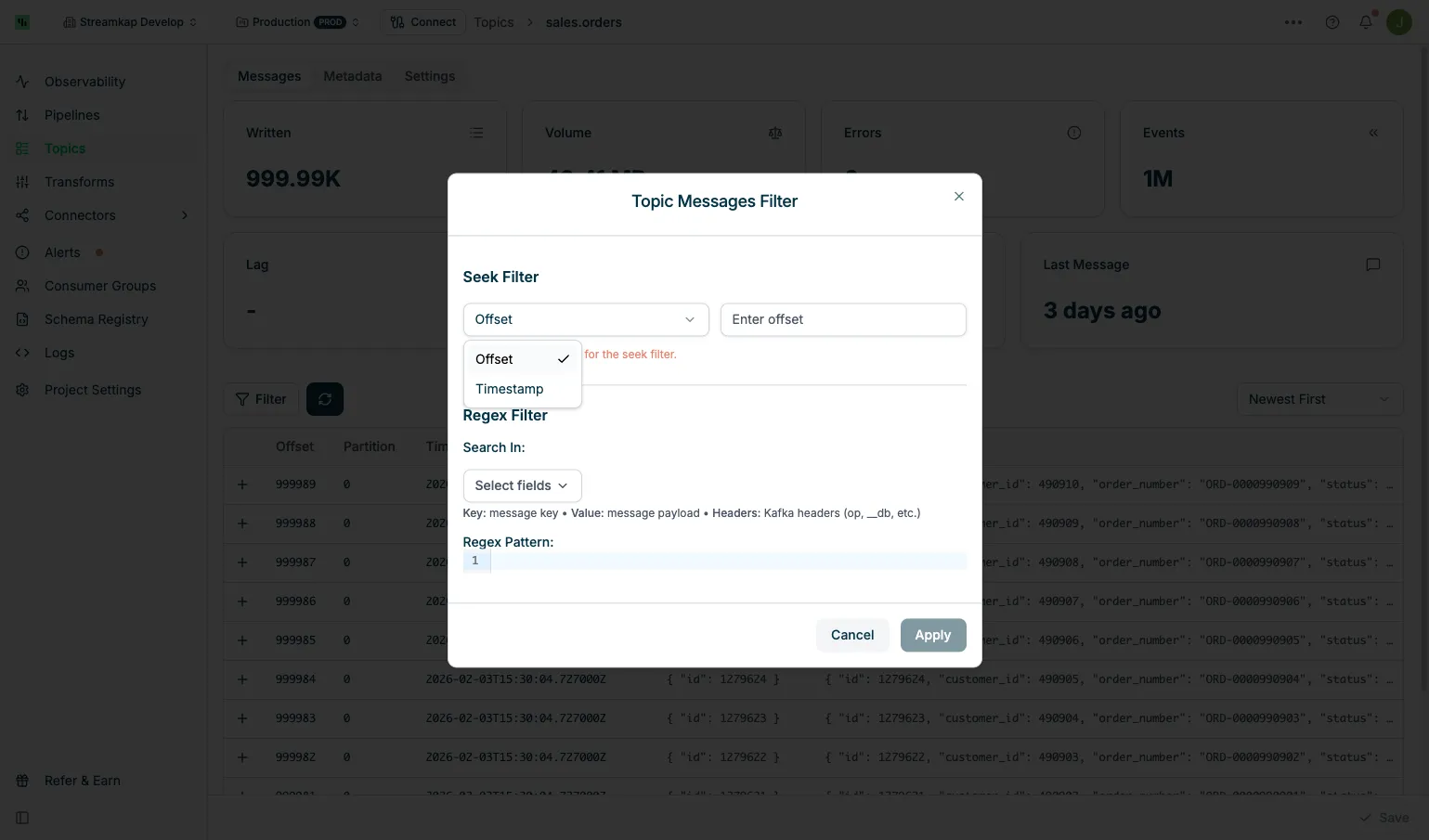Click Apply in the filter dialog

(x=933, y=635)
